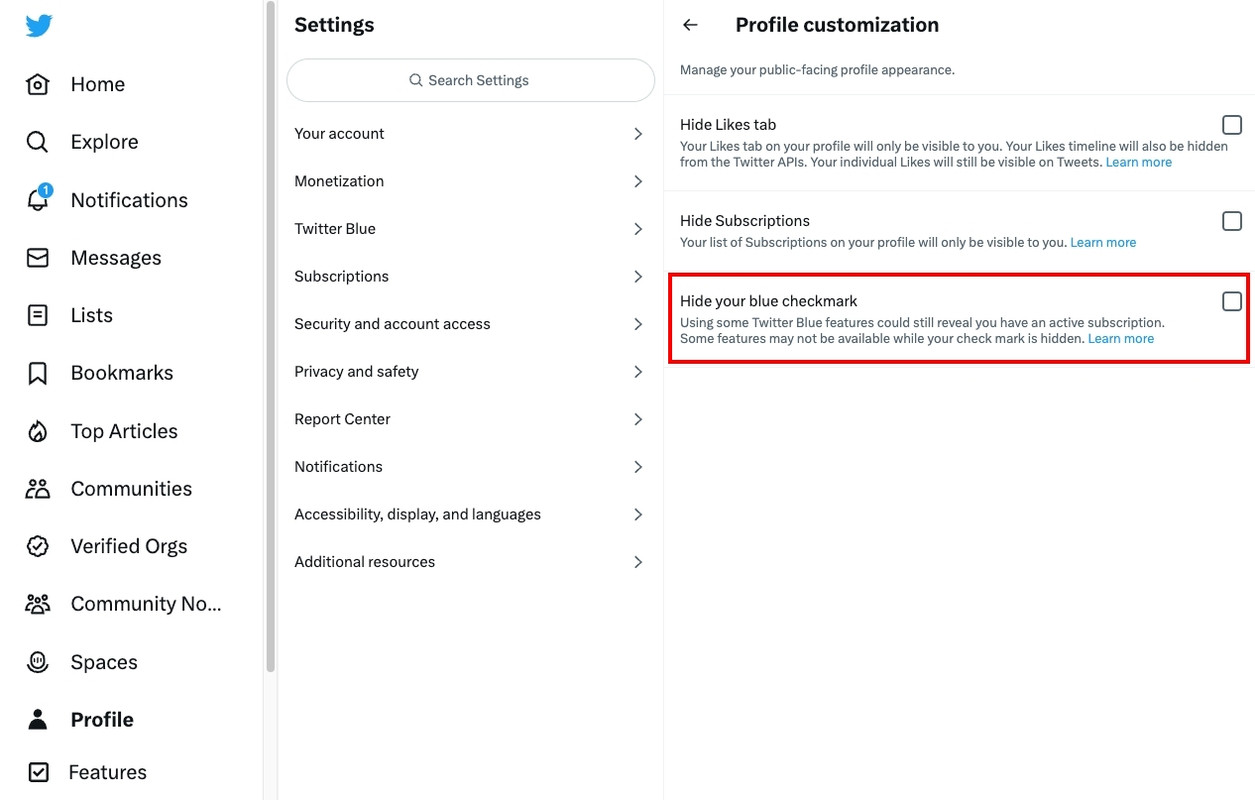Viewport: 1255px width, 800px height.
Task: Follow Learn more link under Hide Subscriptions
Action: pos(1103,242)
